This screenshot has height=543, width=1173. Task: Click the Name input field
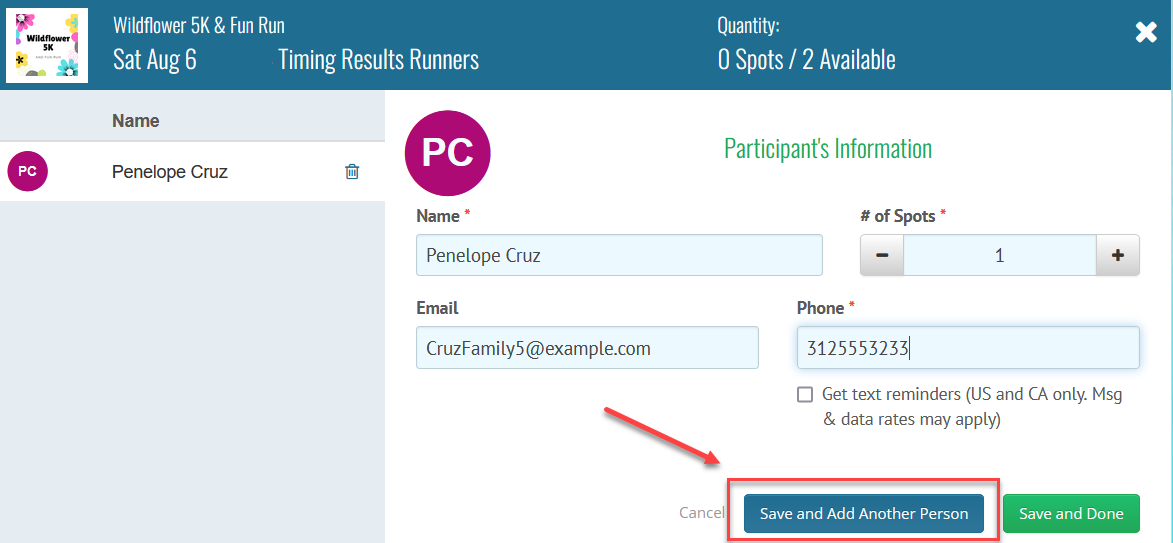[619, 255]
